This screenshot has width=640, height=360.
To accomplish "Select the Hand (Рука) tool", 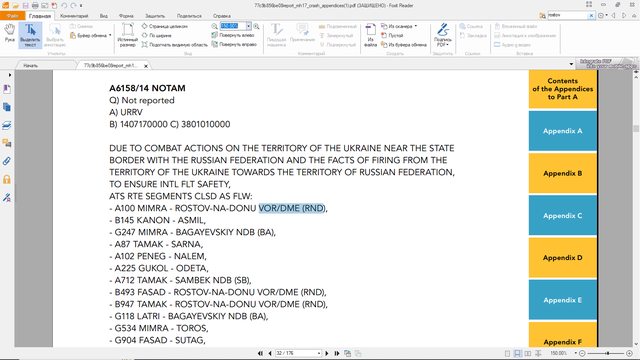I will click(9, 33).
